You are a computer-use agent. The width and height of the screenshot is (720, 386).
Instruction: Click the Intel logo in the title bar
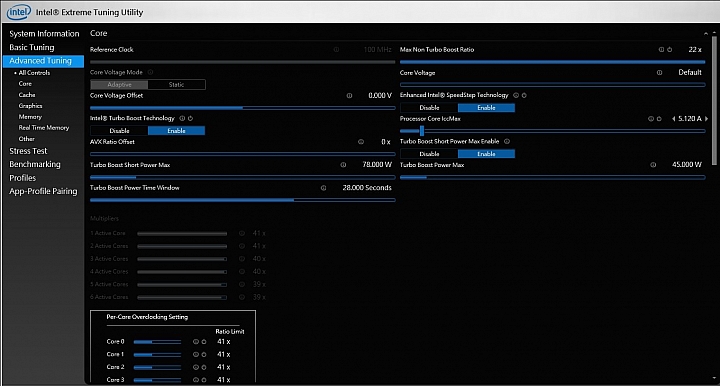point(18,12)
